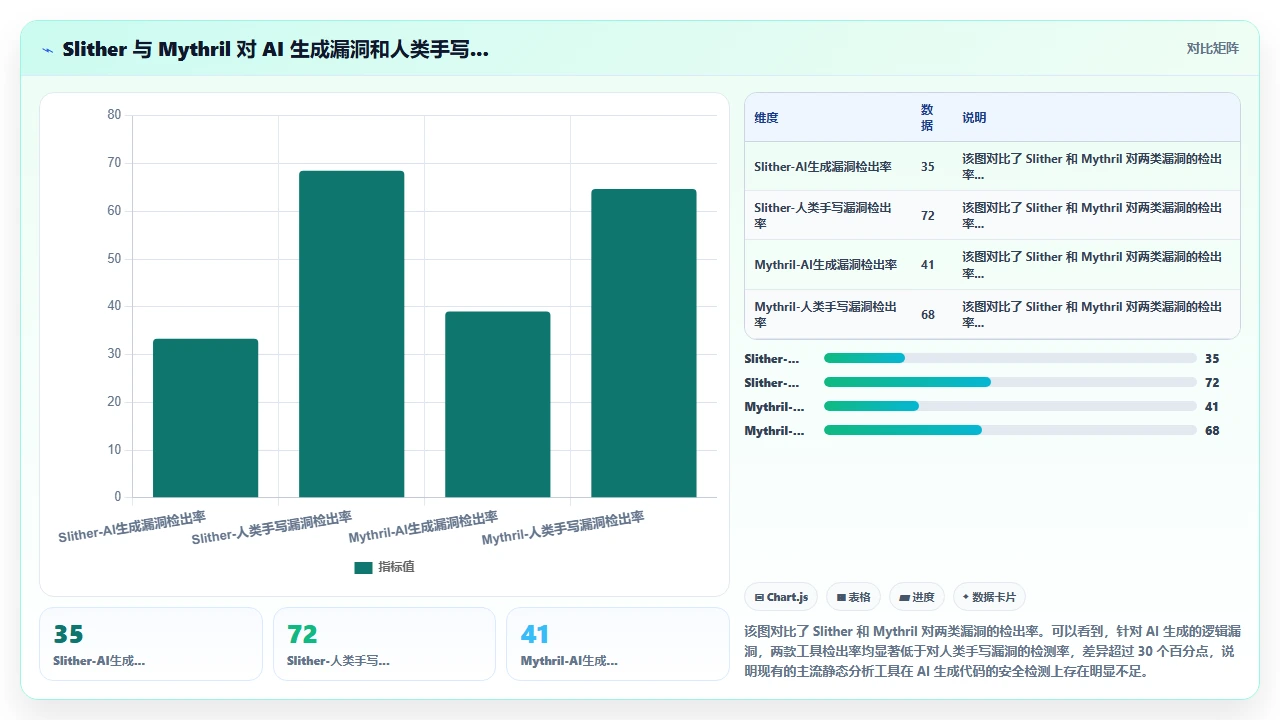Viewport: 1280px width, 720px height.
Task: Click the chart bar for Mythril-人类手写漏洞检出率
Action: [644, 343]
